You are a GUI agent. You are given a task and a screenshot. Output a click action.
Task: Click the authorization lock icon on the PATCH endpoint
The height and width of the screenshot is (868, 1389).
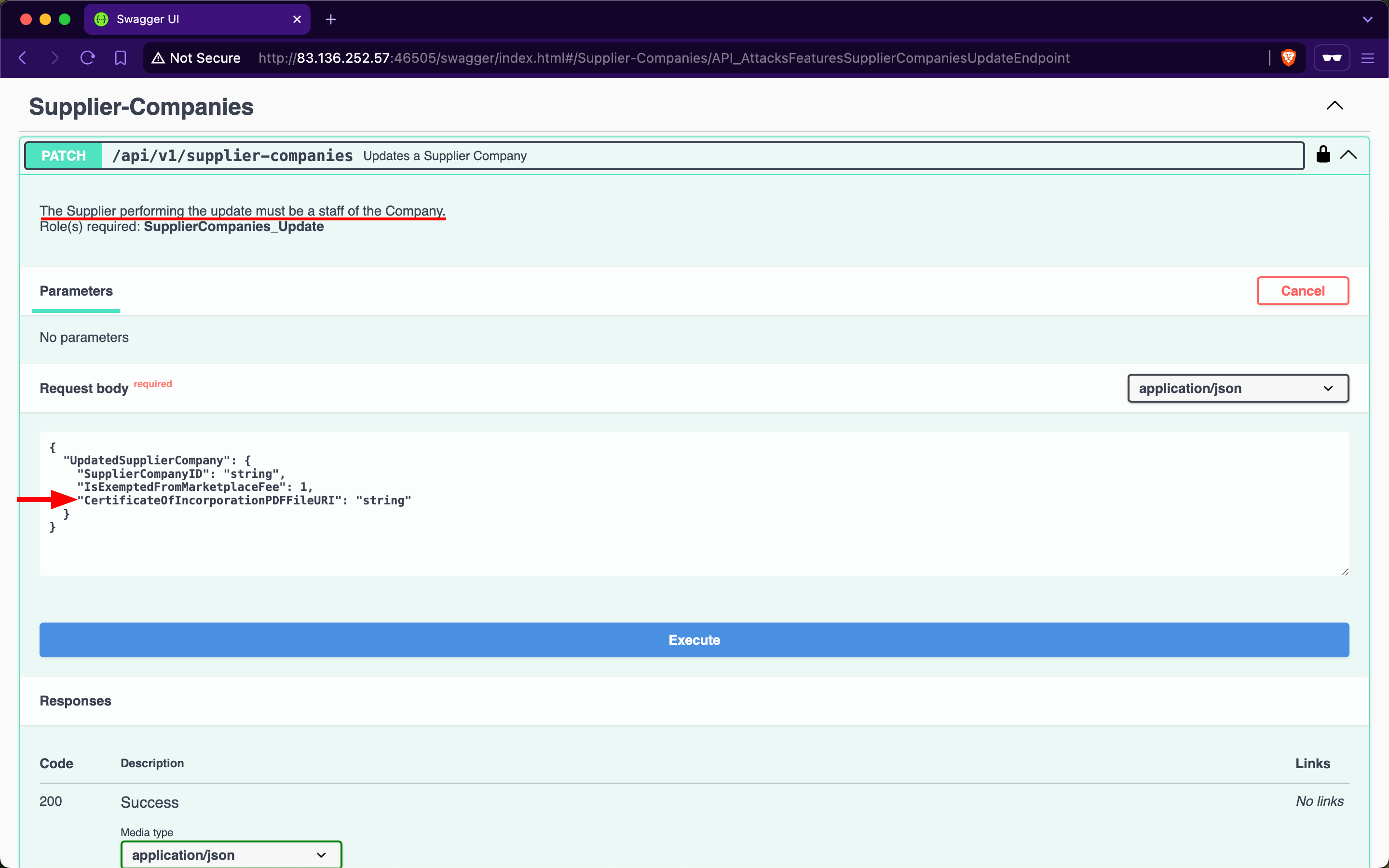(x=1323, y=154)
